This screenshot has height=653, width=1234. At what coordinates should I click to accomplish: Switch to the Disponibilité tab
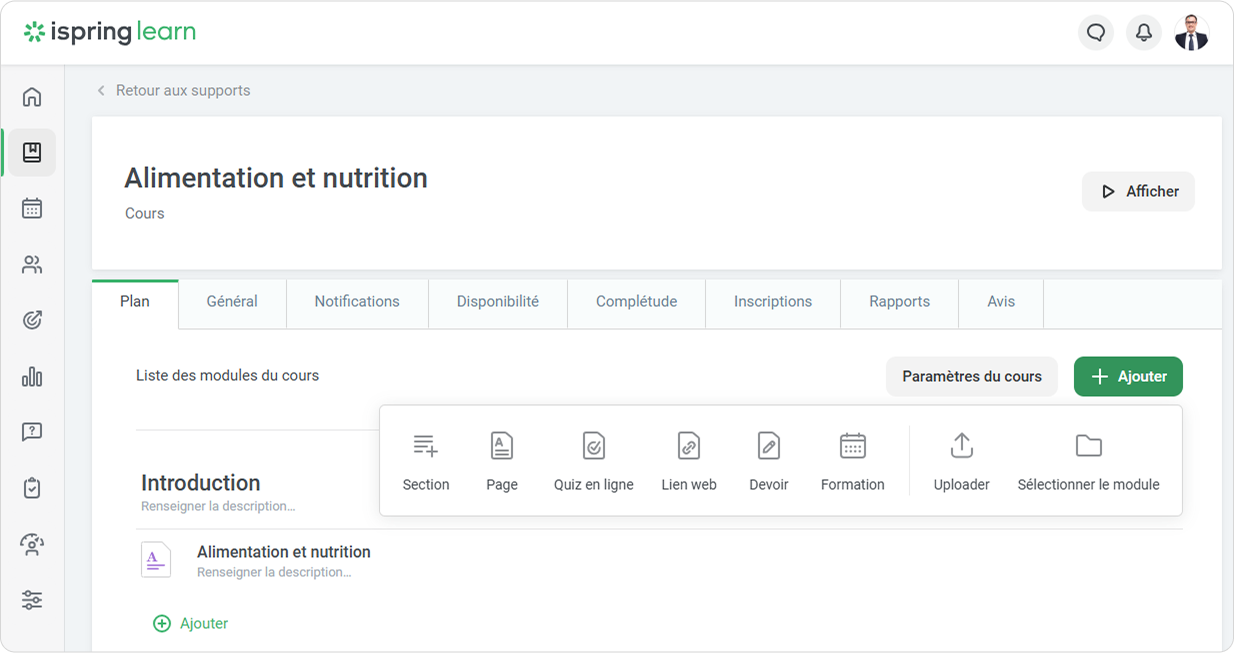click(498, 302)
